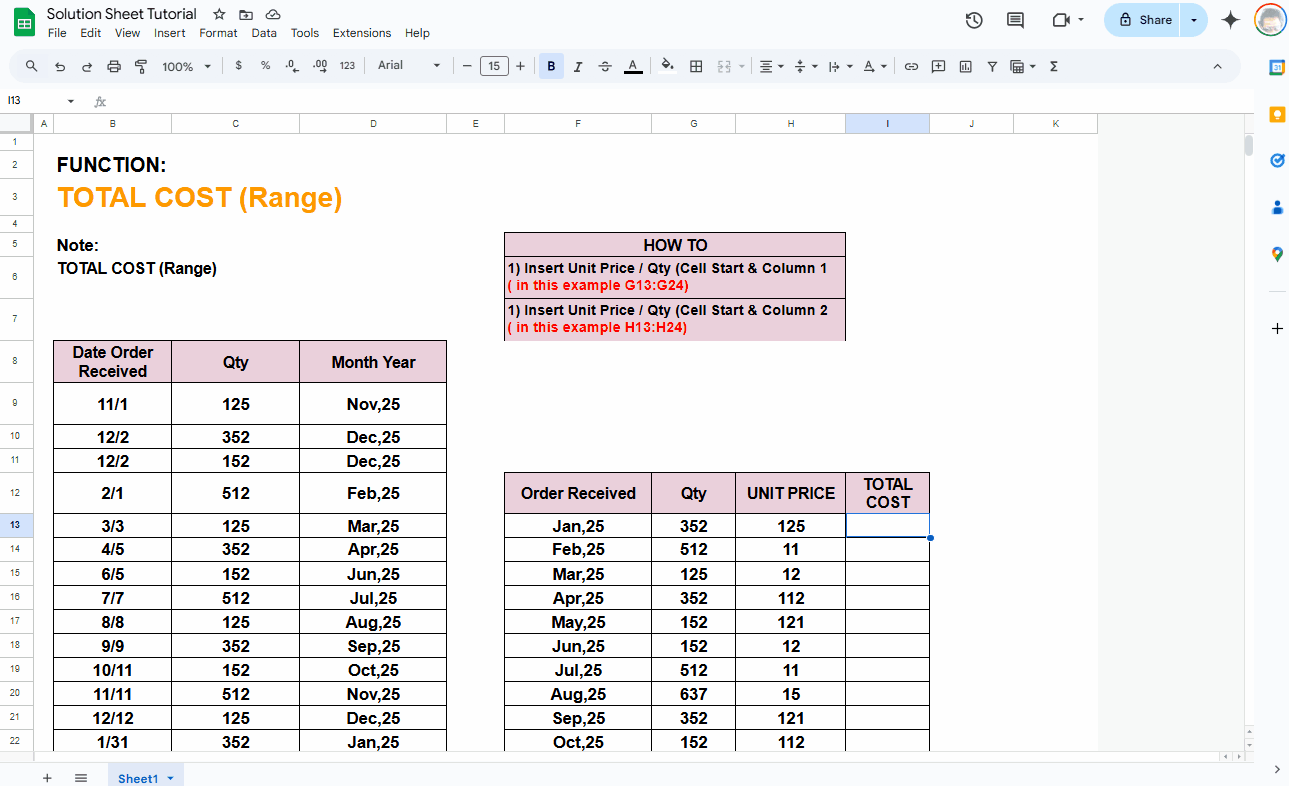
Task: Click the insert link icon
Action: point(911,66)
